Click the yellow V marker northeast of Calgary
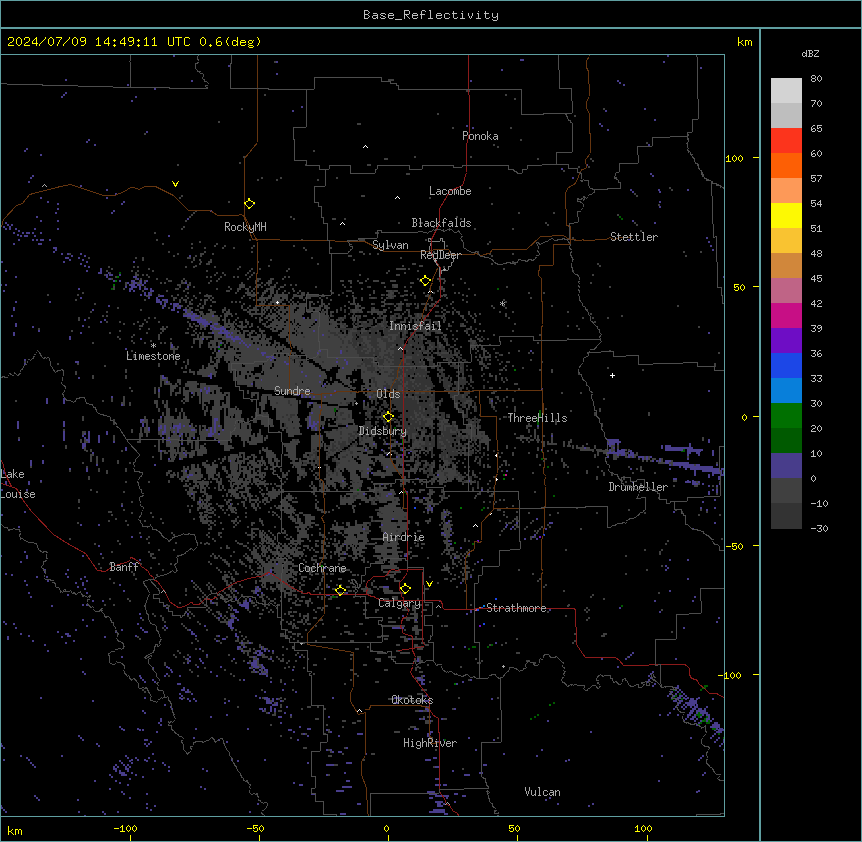Viewport: 862px width, 842px height. (x=429, y=584)
